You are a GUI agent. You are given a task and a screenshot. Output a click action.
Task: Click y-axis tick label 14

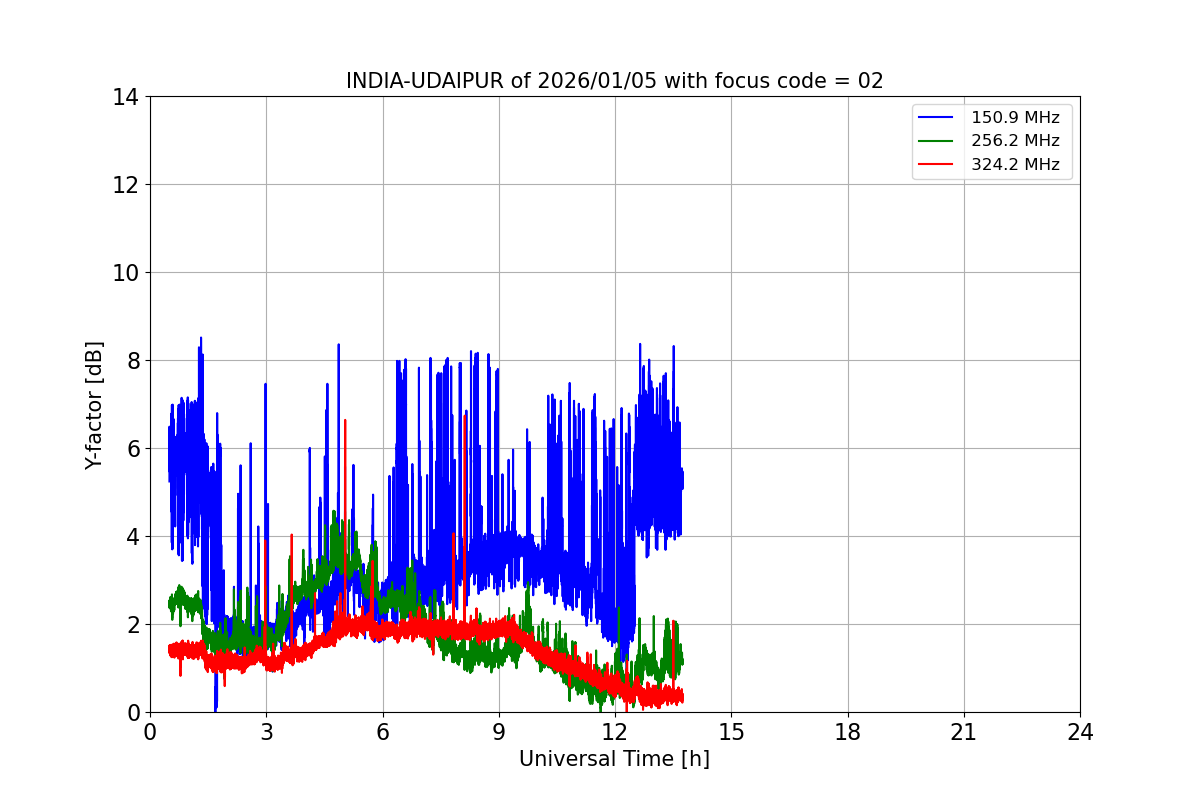pyautogui.click(x=126, y=97)
